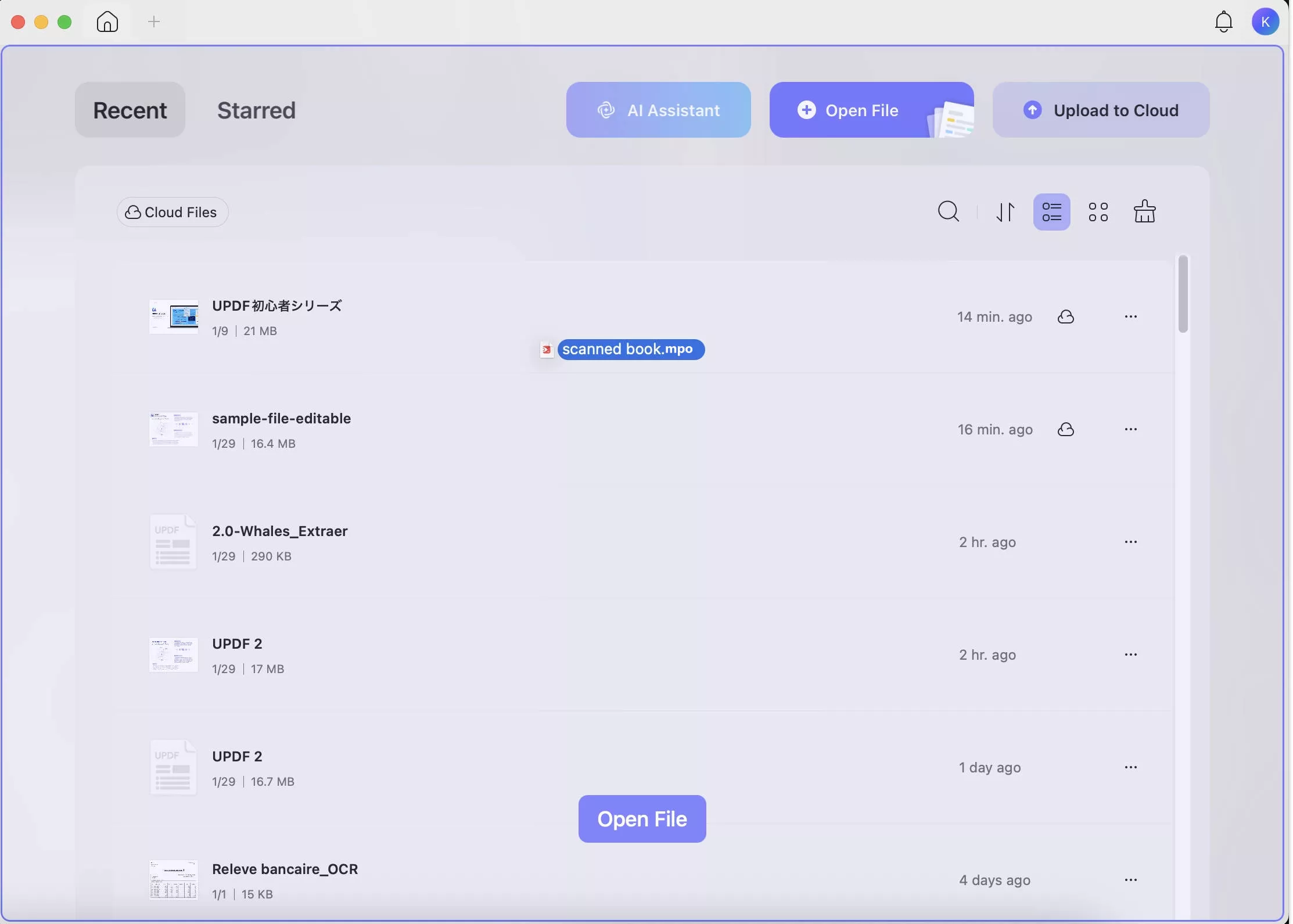Click Upload to Cloud button
This screenshot has width=1293, height=924.
point(1101,110)
